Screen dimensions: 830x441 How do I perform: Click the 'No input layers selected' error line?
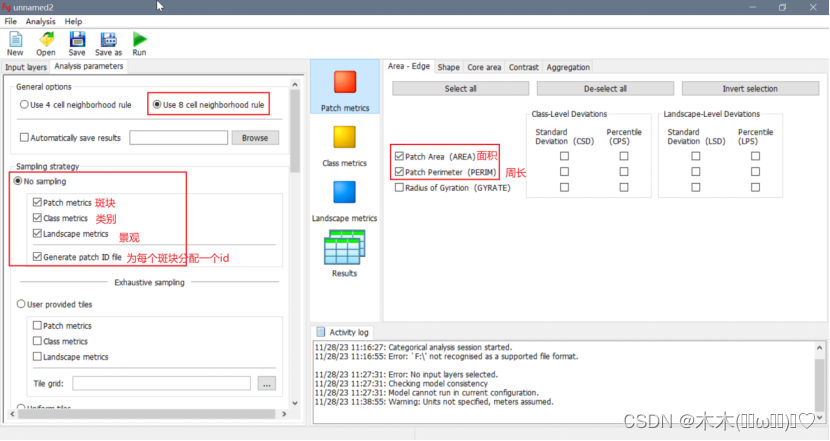point(406,374)
